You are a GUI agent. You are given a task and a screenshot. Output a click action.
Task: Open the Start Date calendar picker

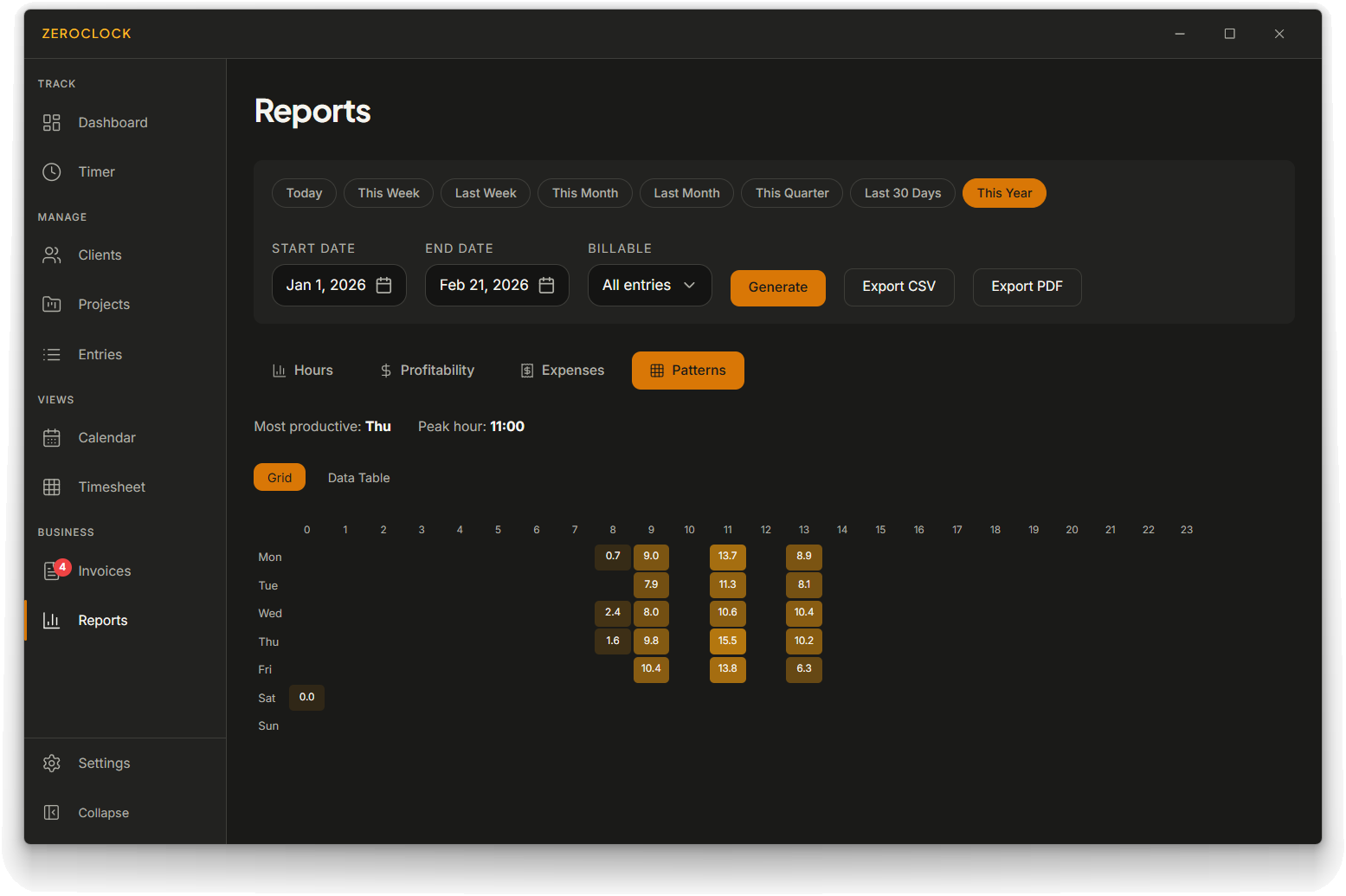pyautogui.click(x=384, y=286)
